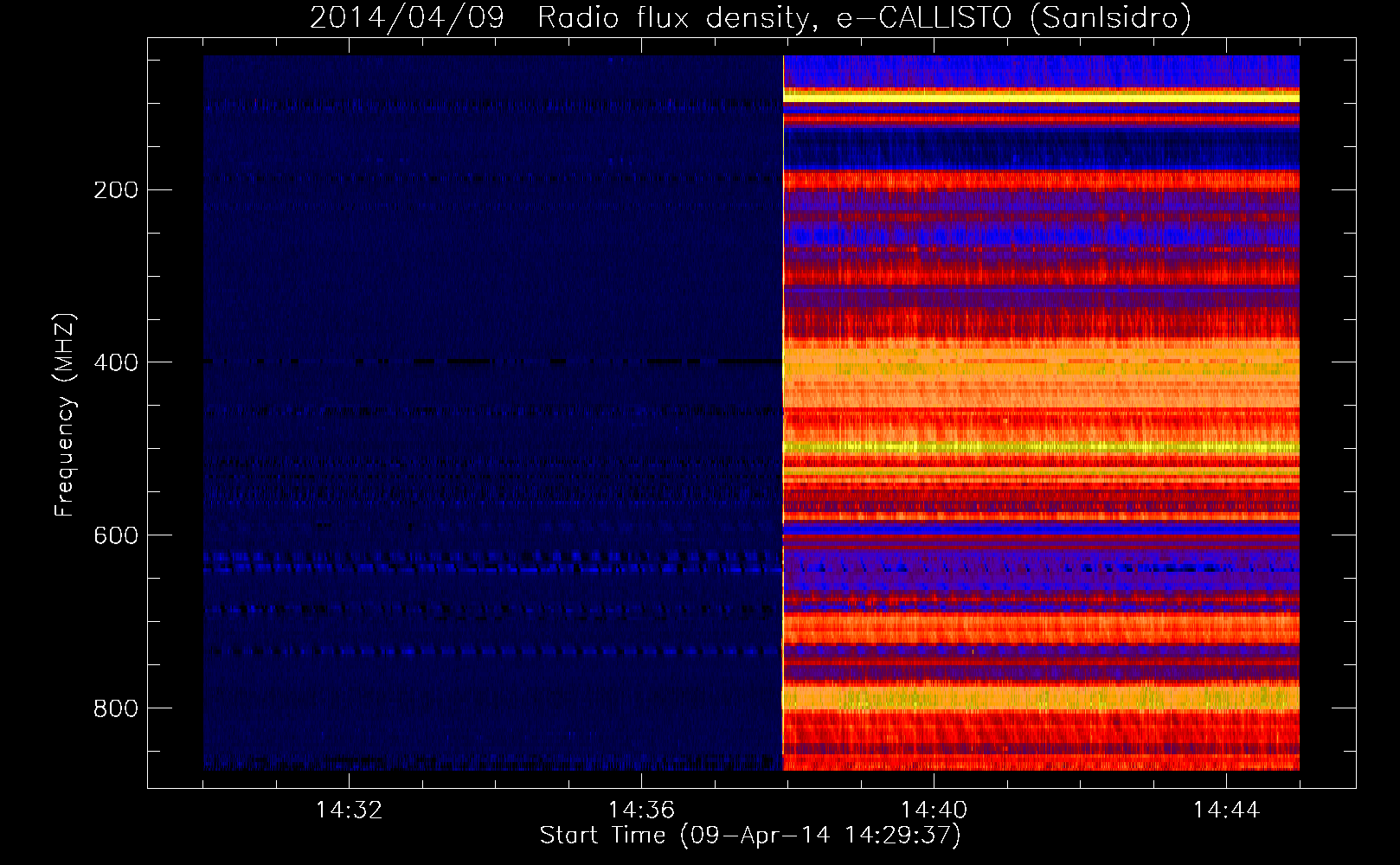This screenshot has width=1400, height=865.
Task: Click the 800 frequency tick label
Action: tap(115, 708)
